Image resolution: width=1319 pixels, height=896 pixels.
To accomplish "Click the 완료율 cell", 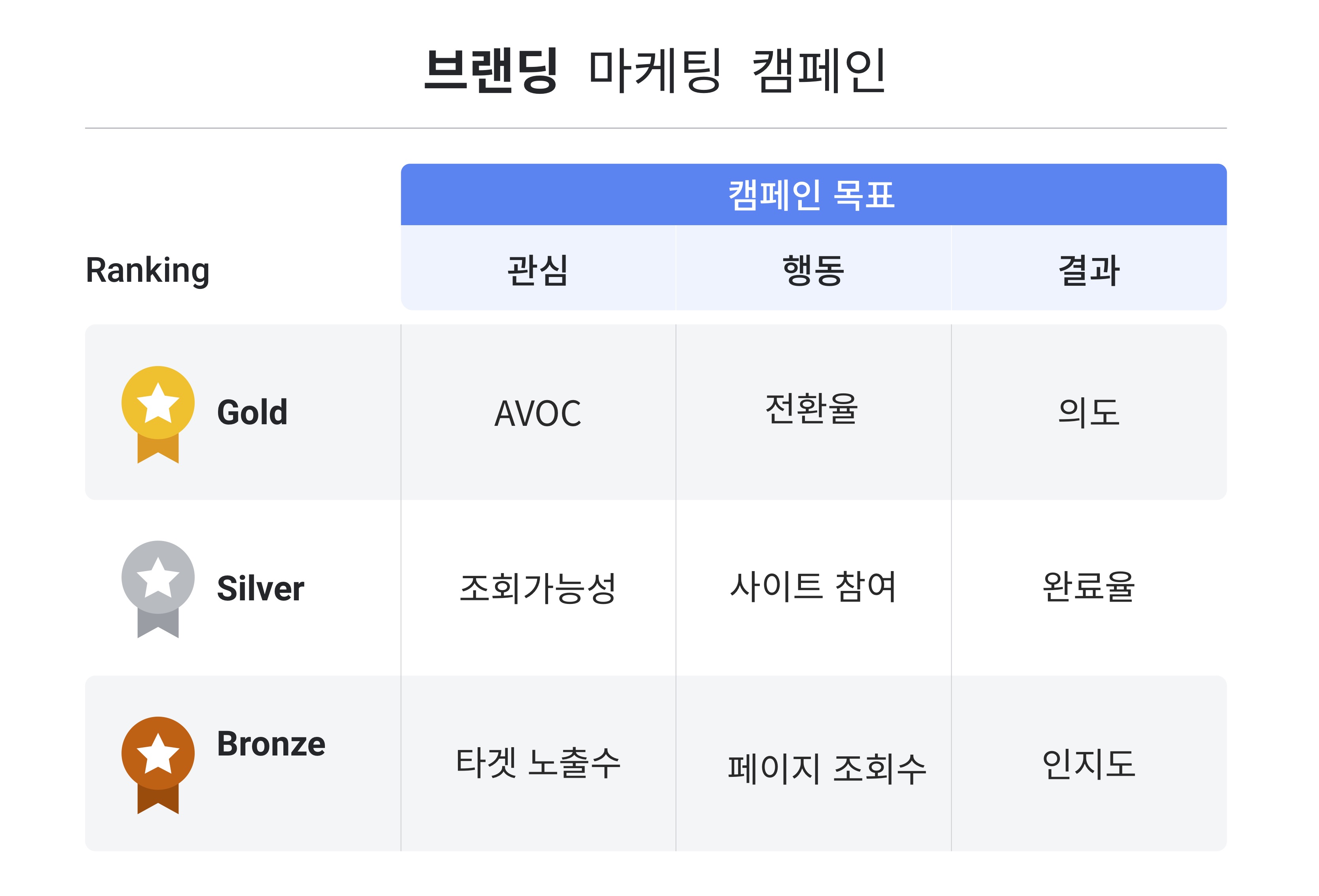I will pyautogui.click(x=1089, y=588).
